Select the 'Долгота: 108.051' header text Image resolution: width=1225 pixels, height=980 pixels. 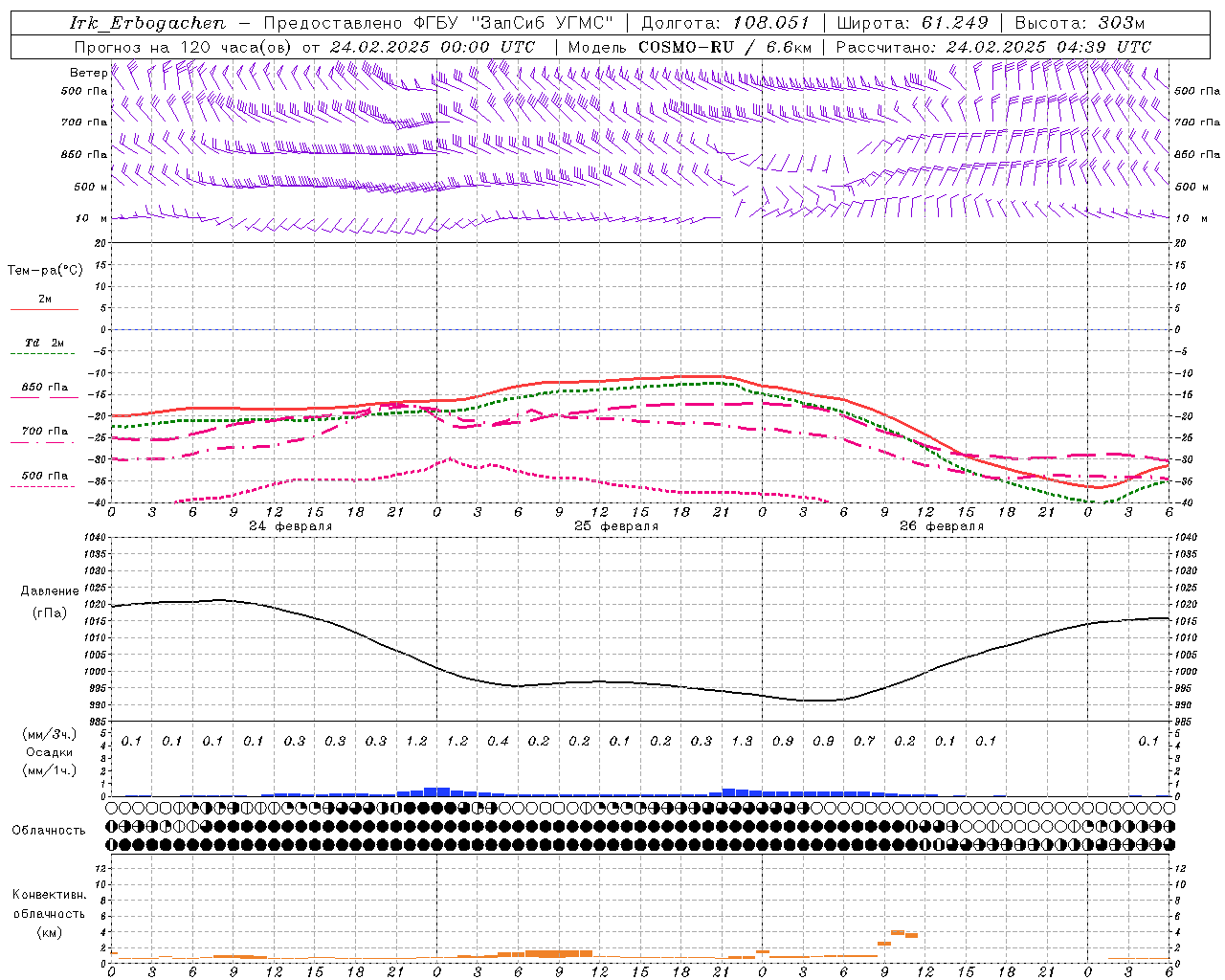coord(725,23)
